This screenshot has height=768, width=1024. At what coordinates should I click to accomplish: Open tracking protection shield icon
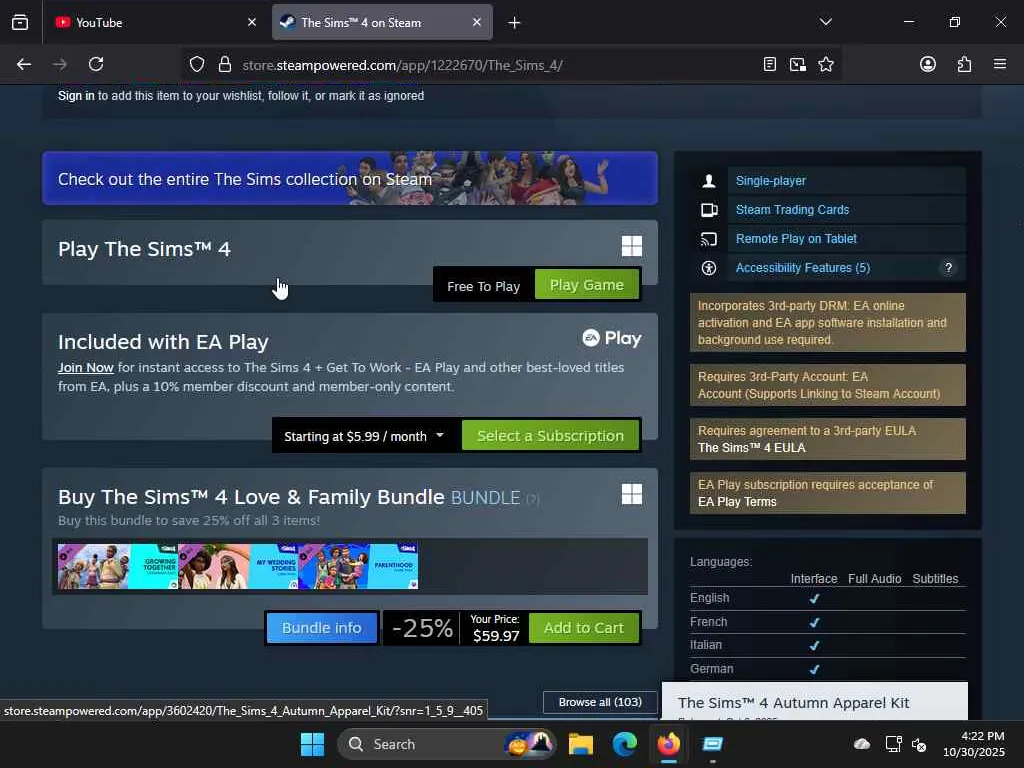click(197, 64)
